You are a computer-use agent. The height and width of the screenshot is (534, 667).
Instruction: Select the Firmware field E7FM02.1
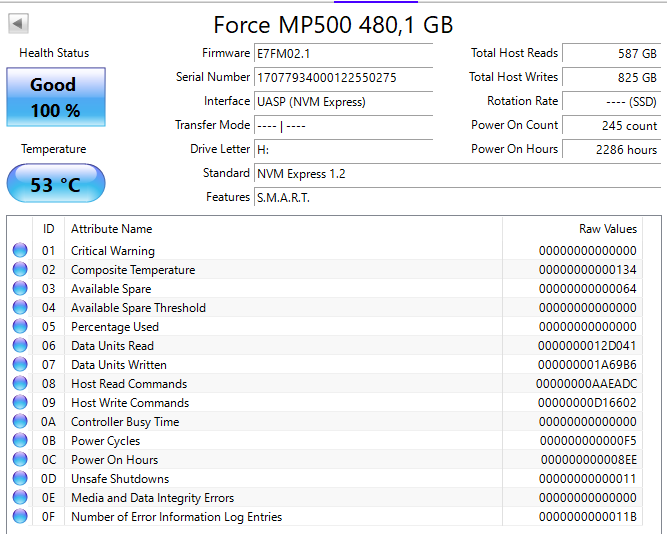343,53
